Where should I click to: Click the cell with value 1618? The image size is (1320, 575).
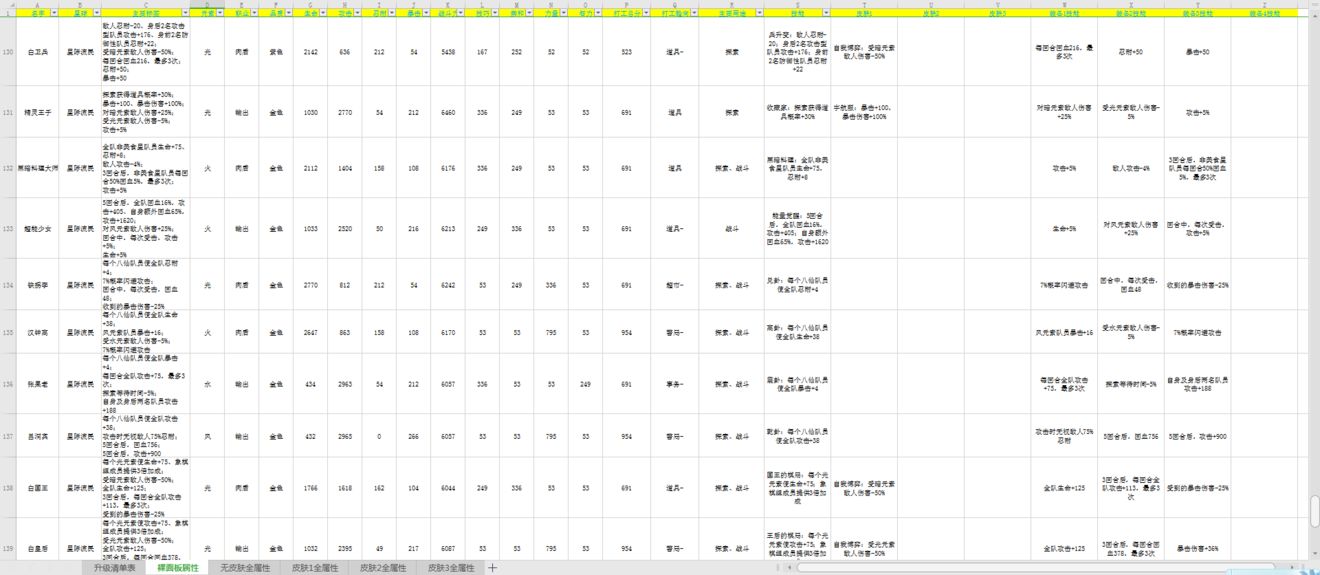(x=345, y=488)
